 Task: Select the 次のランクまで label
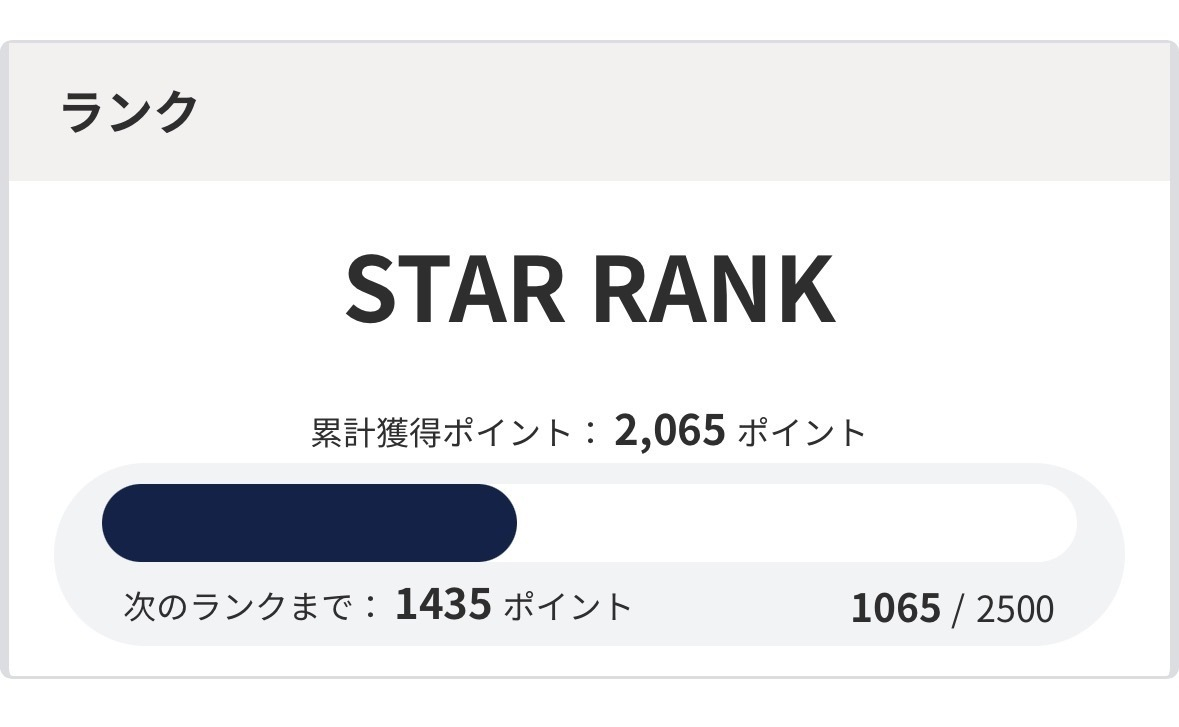point(238,606)
